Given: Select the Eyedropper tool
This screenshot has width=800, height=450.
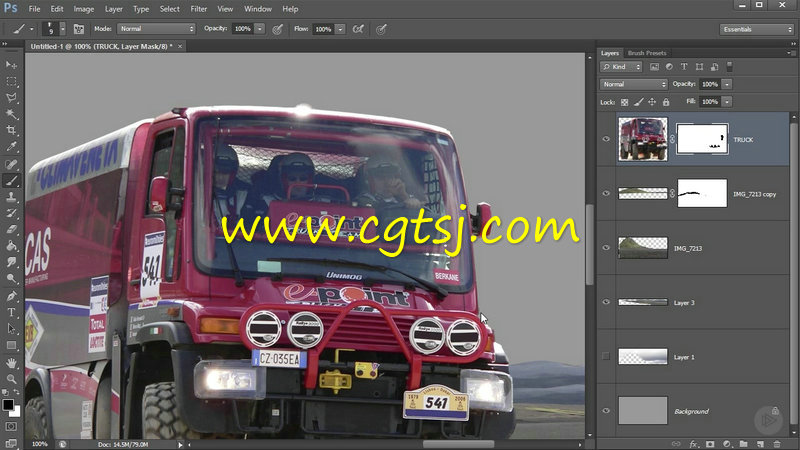Looking at the screenshot, I should pos(11,147).
